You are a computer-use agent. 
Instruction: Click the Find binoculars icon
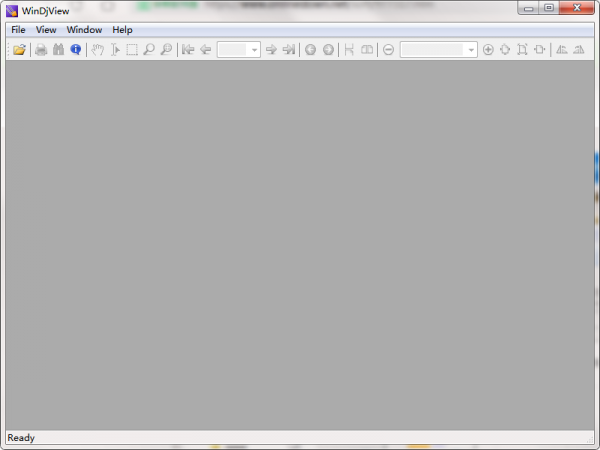point(58,49)
